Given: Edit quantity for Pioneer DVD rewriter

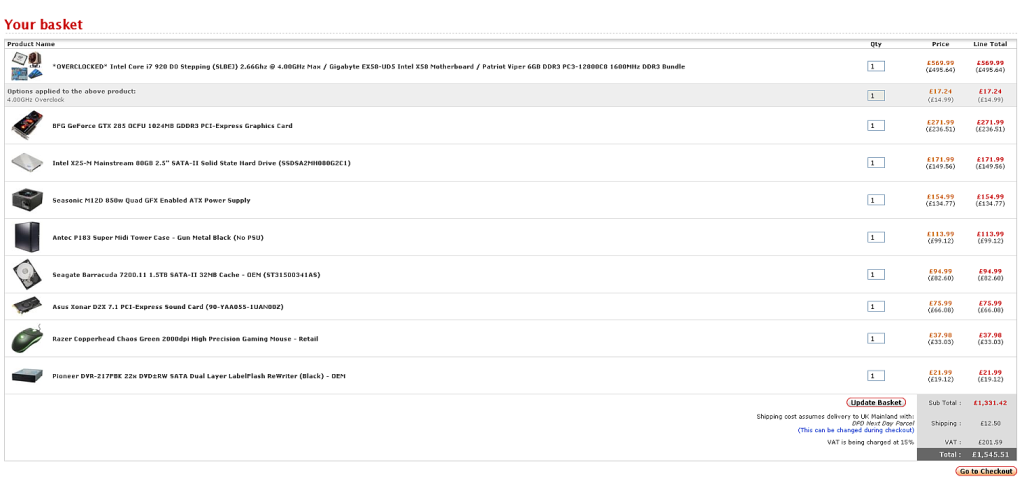Looking at the screenshot, I should [x=875, y=376].
